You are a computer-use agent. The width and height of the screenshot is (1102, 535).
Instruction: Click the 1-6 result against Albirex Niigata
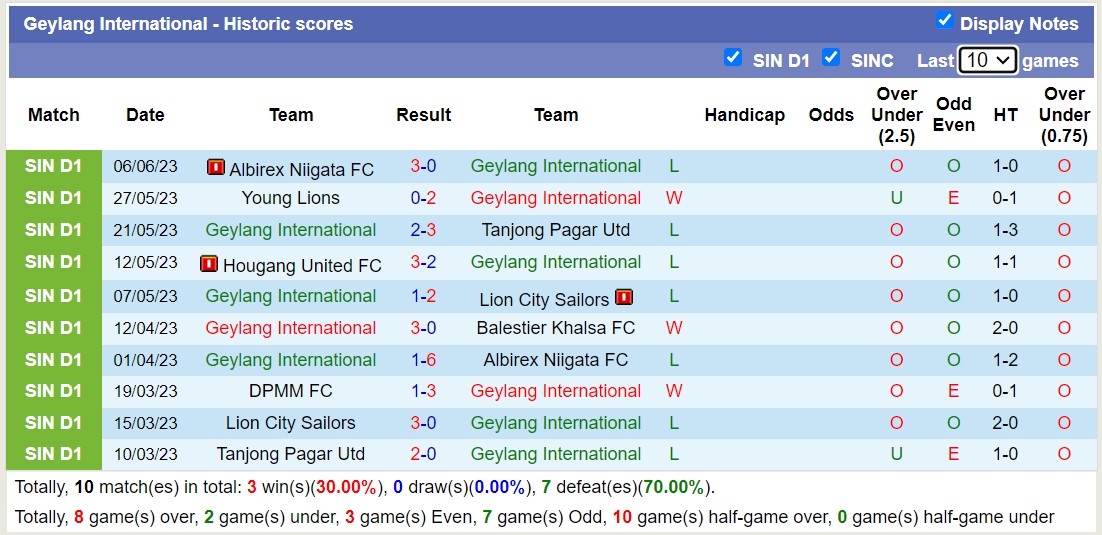coord(423,360)
